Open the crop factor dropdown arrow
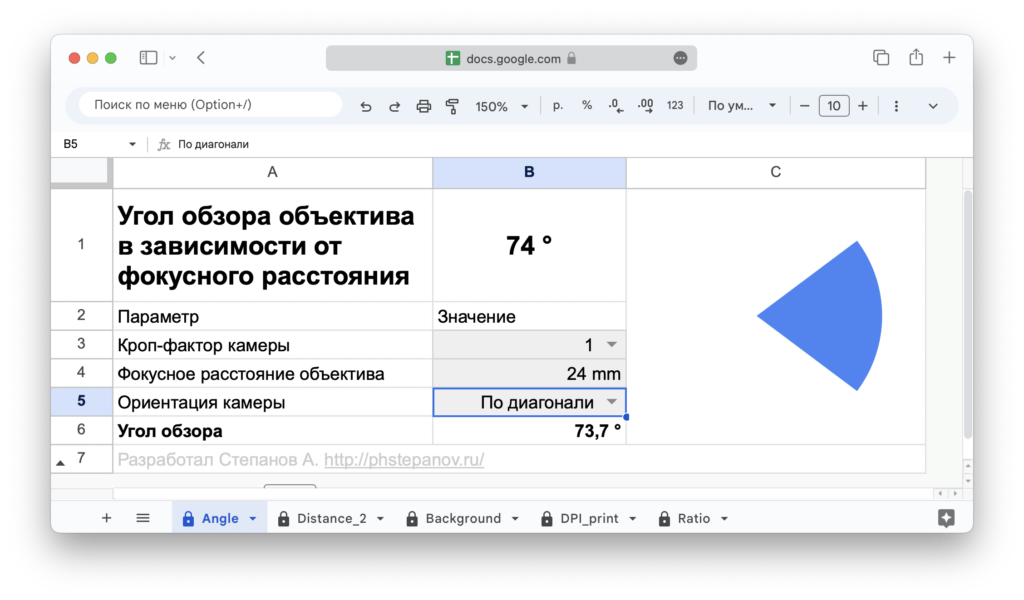The width and height of the screenshot is (1024, 600). click(611, 344)
